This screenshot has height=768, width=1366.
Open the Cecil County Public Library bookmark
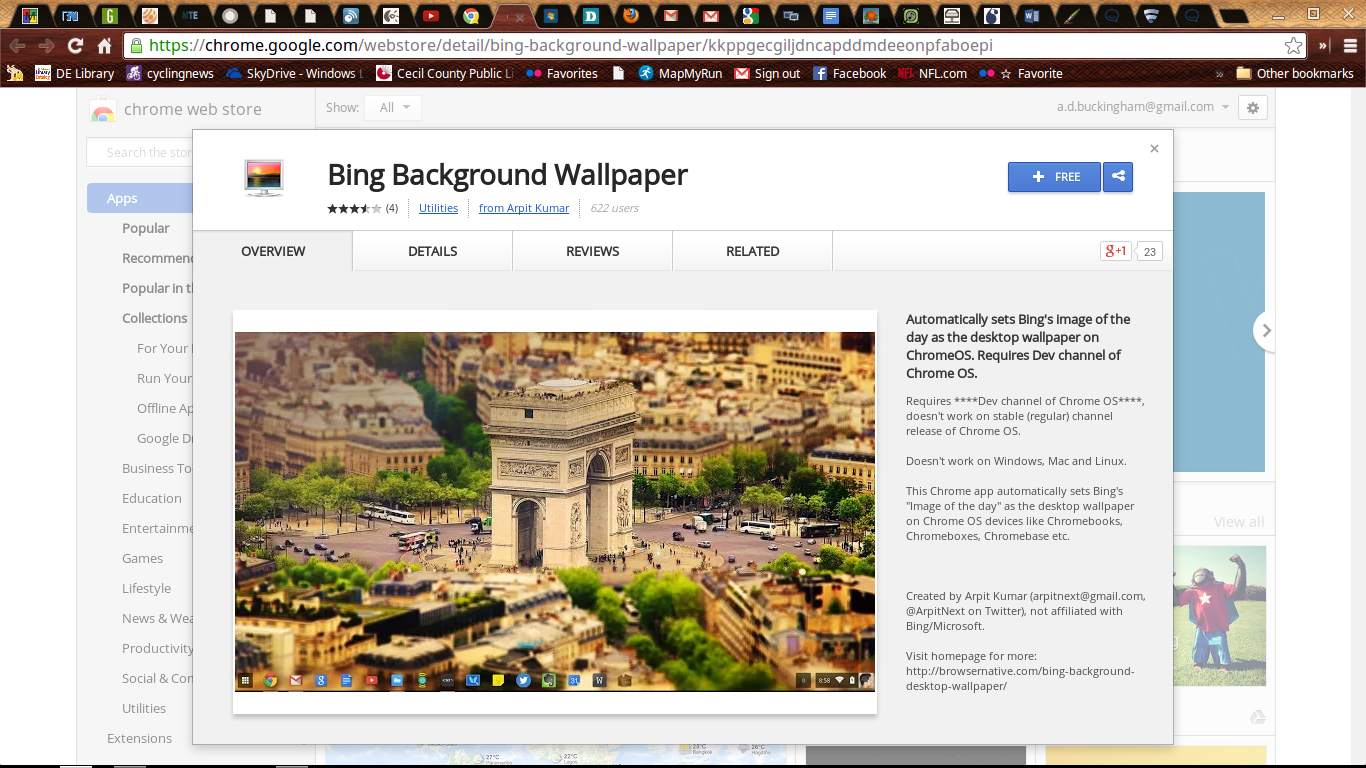point(445,73)
